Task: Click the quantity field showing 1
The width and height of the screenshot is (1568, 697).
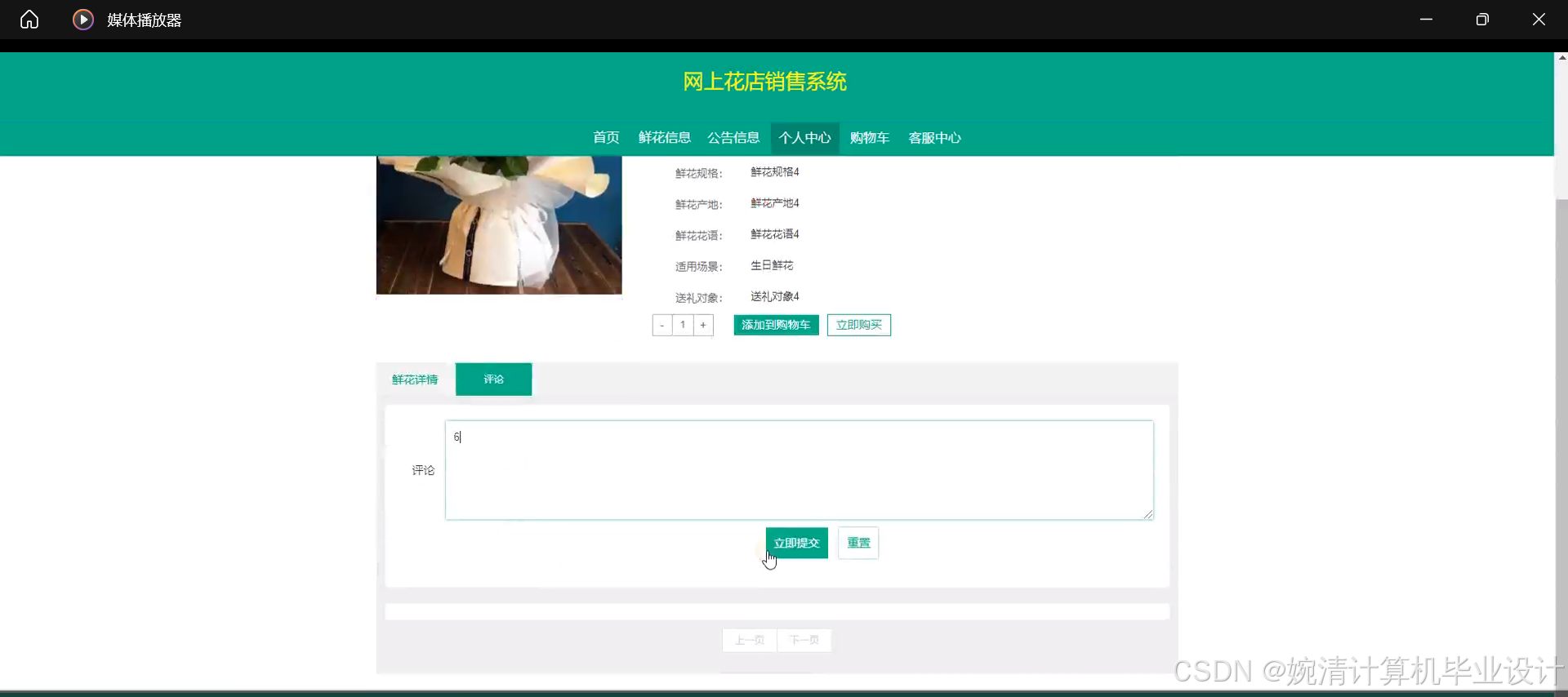Action: pos(683,325)
